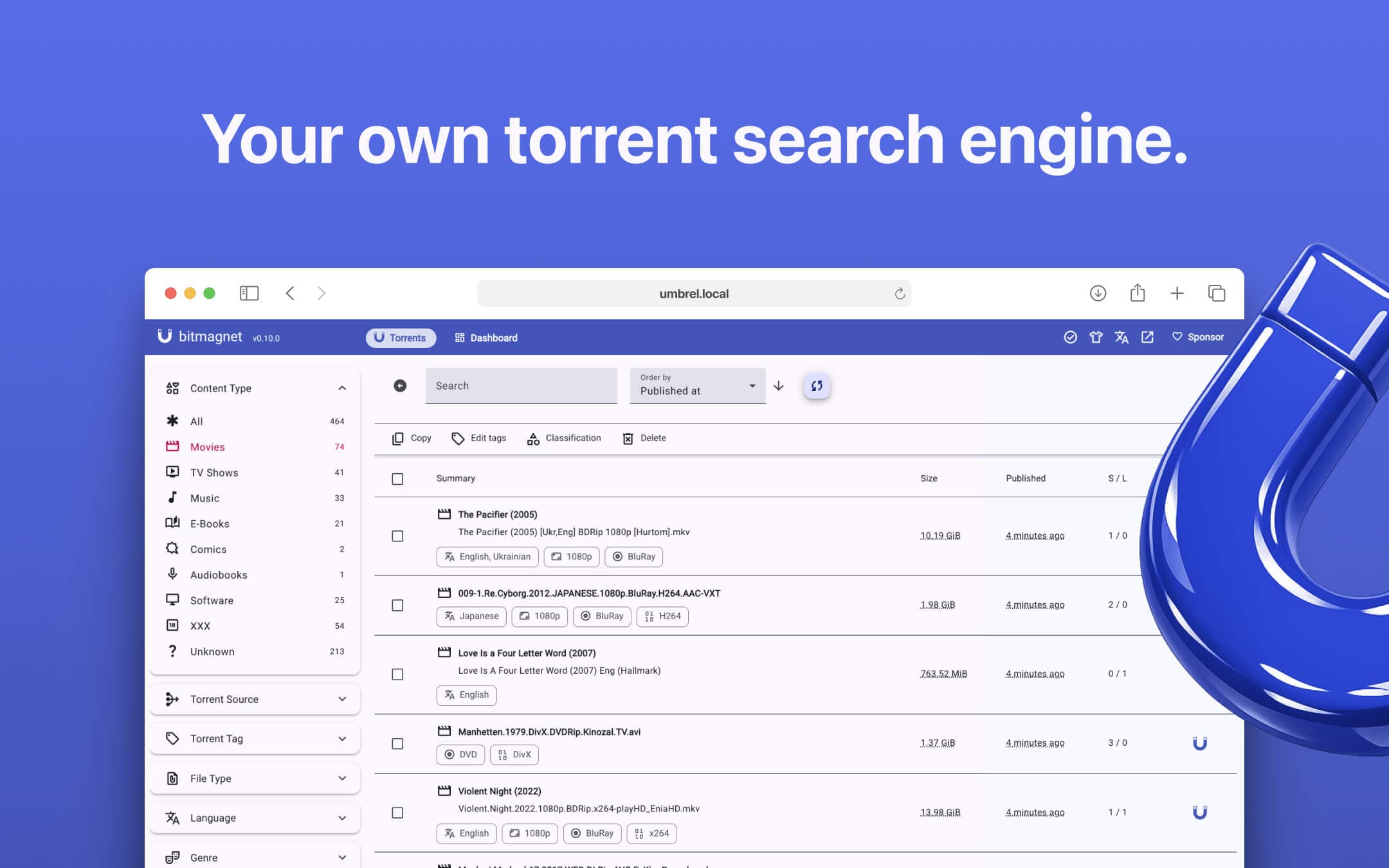The width and height of the screenshot is (1389, 868).
Task: Filter by Audiobooks content type
Action: [255, 575]
